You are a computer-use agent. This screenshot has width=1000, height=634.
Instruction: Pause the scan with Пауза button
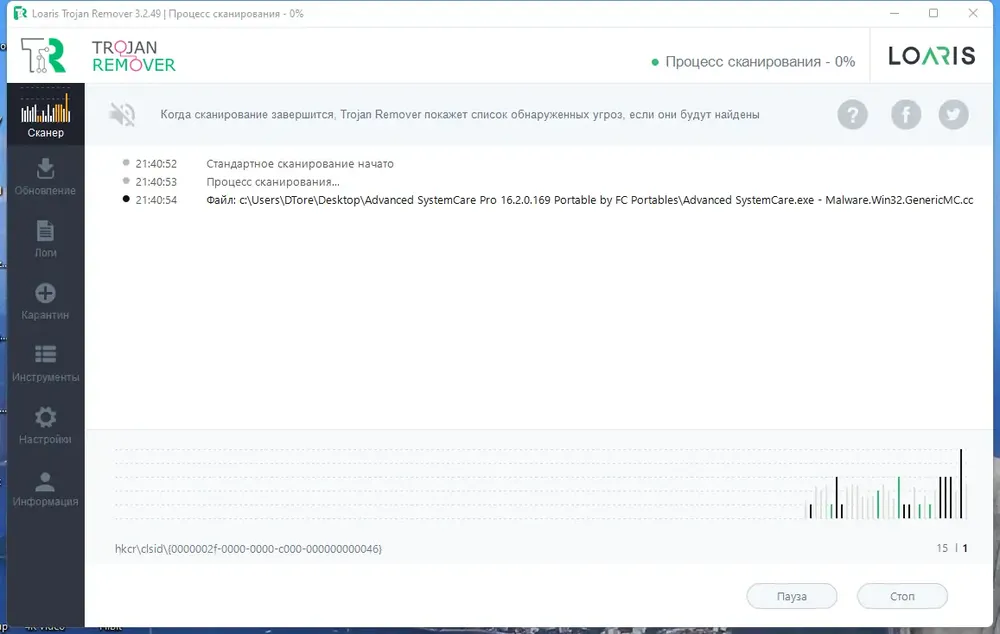[791, 596]
